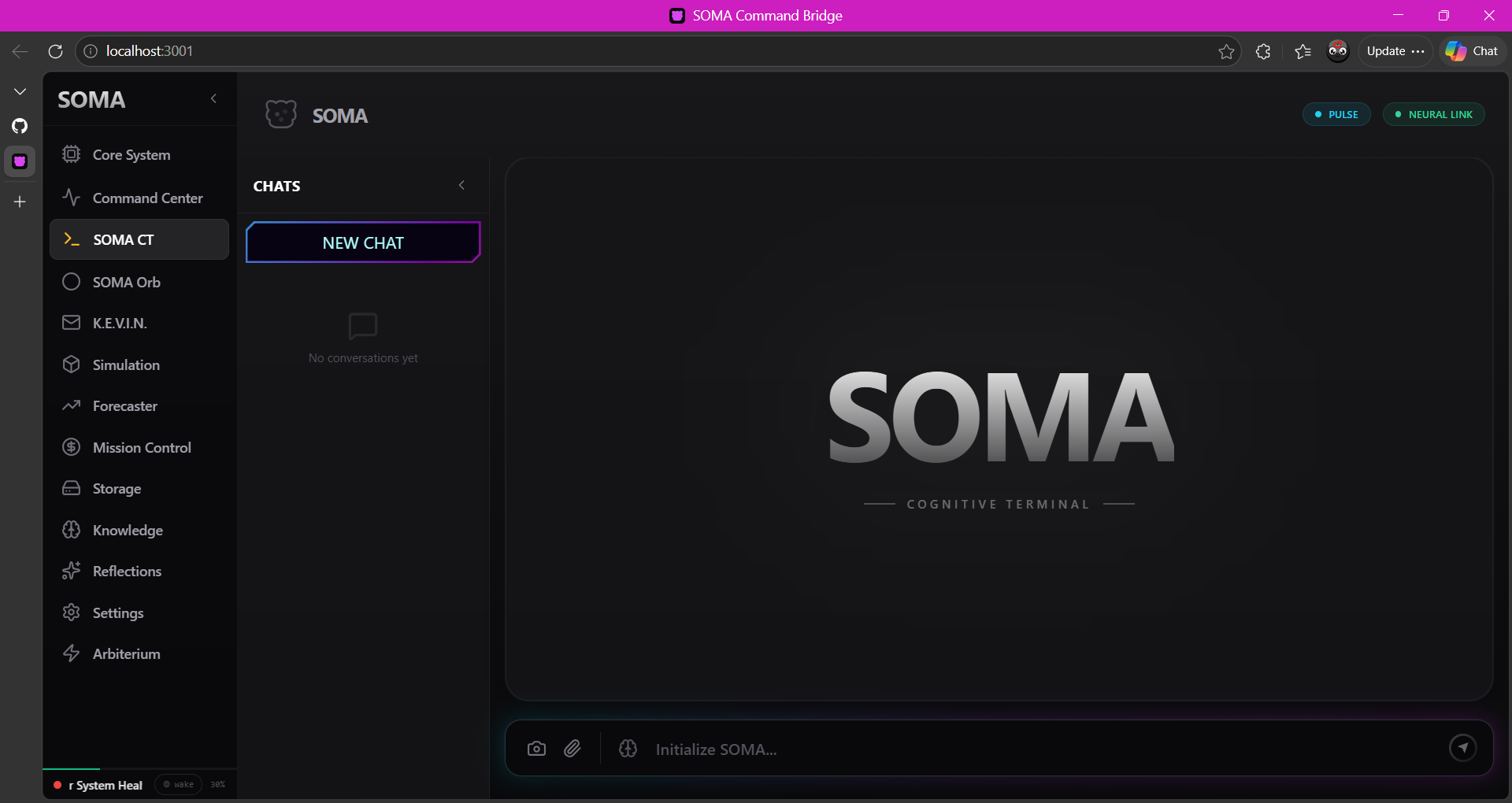Click the SOMA Orb circle icon
Viewport: 1512px width, 803px height.
pos(72,282)
